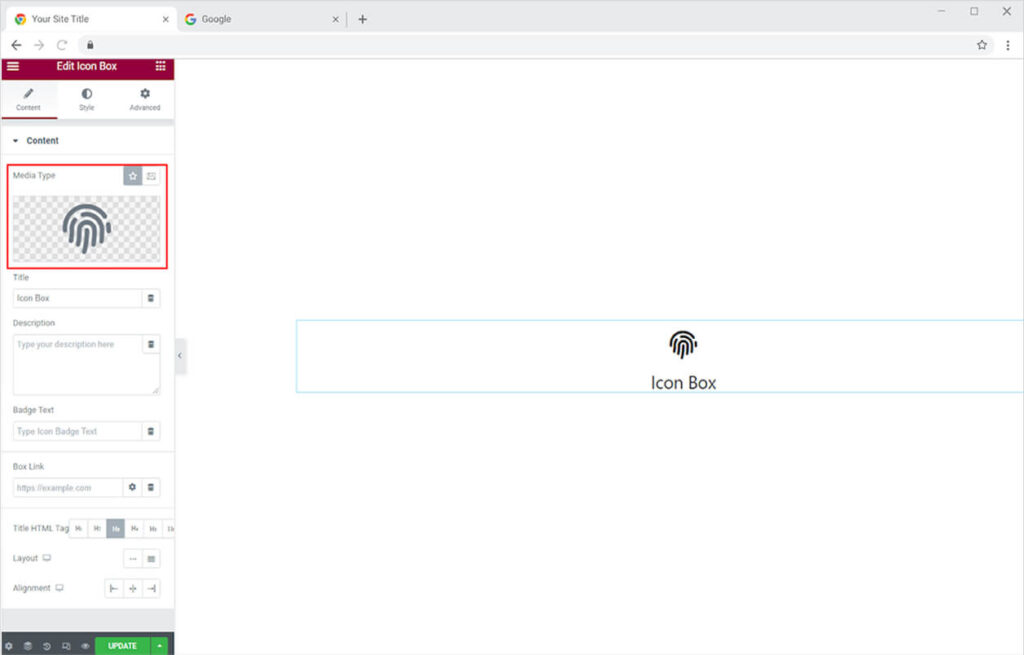Open the History icon in bottom toolbar
The image size is (1024, 655).
[x=47, y=646]
